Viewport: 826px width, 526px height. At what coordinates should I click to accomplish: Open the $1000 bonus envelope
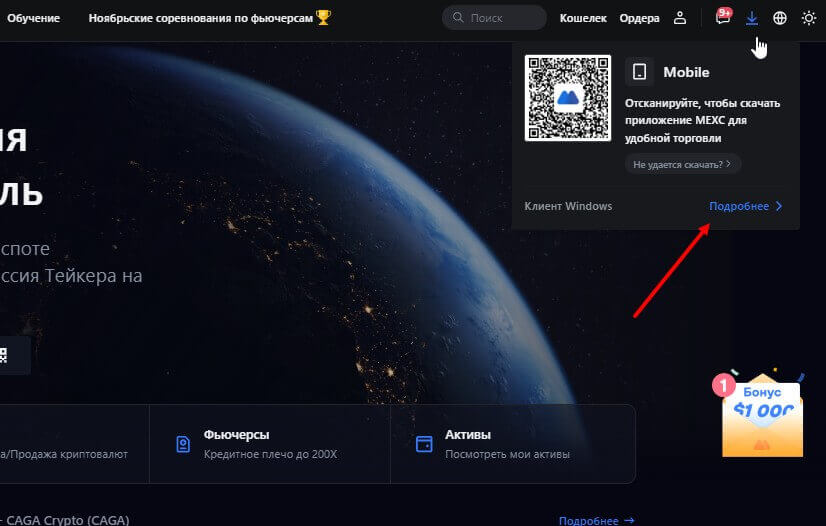pos(762,417)
